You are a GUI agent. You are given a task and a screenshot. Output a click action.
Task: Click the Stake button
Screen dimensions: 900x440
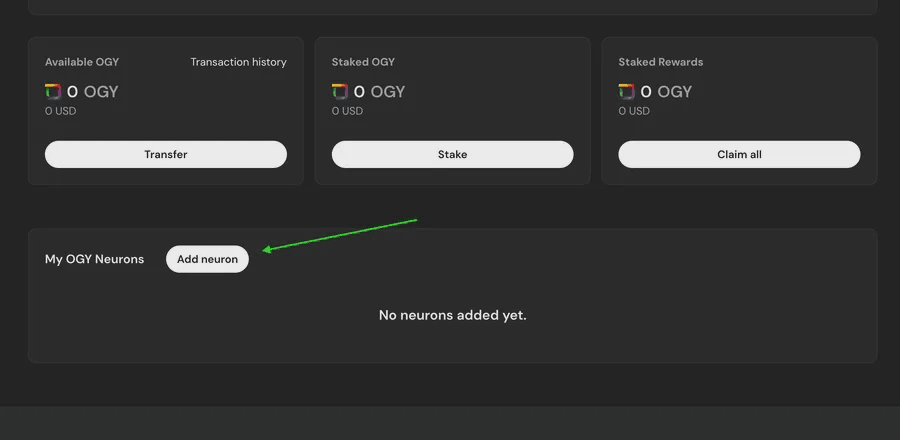pyautogui.click(x=452, y=154)
